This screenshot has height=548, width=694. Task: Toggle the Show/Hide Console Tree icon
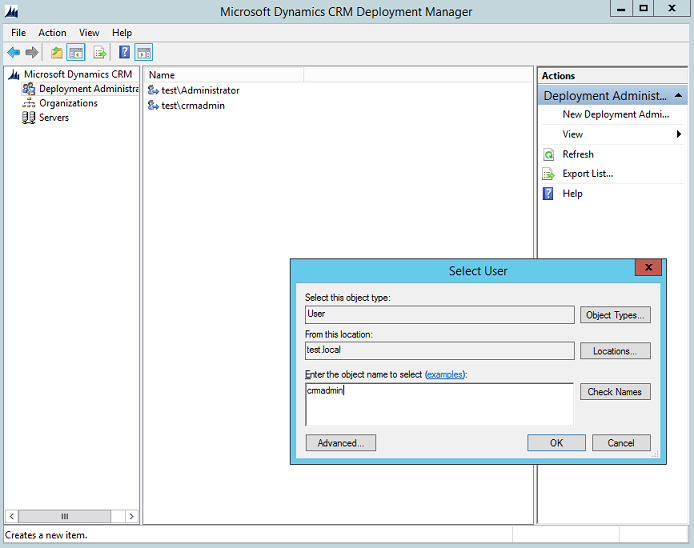[76, 53]
